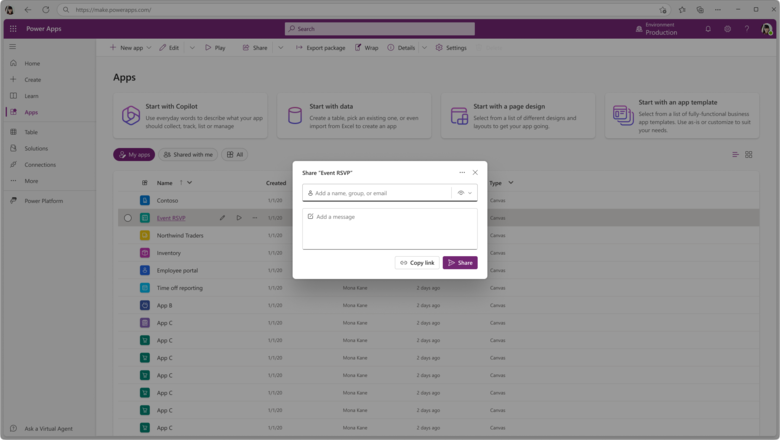The height and width of the screenshot is (440, 780).
Task: Click Northwind Traders app icon
Action: [145, 235]
